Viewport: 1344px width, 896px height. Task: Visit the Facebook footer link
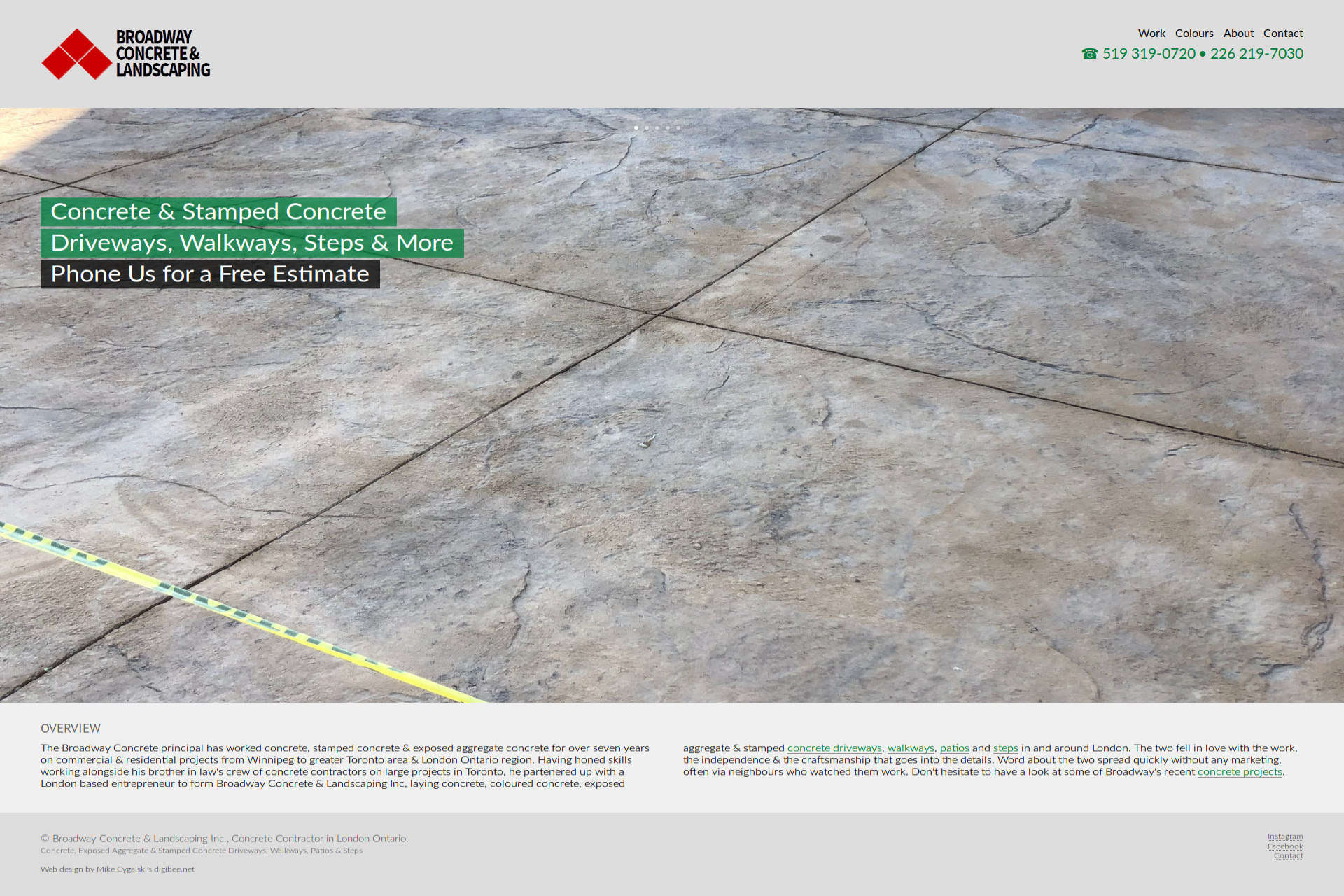point(1284,846)
